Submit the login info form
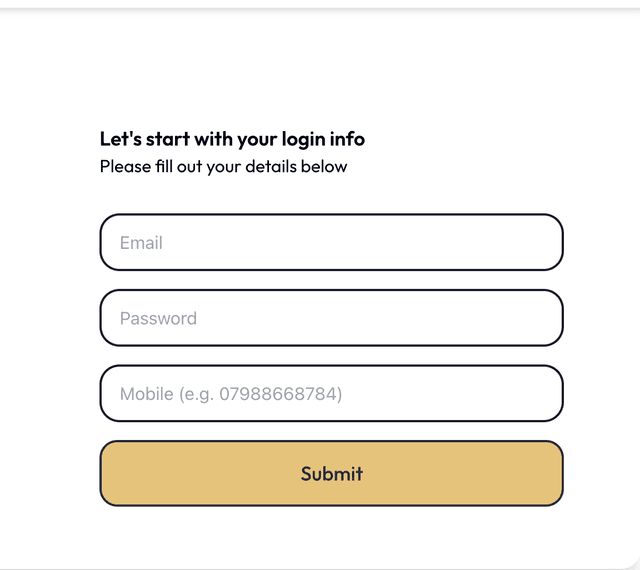This screenshot has width=640, height=570. tap(331, 473)
